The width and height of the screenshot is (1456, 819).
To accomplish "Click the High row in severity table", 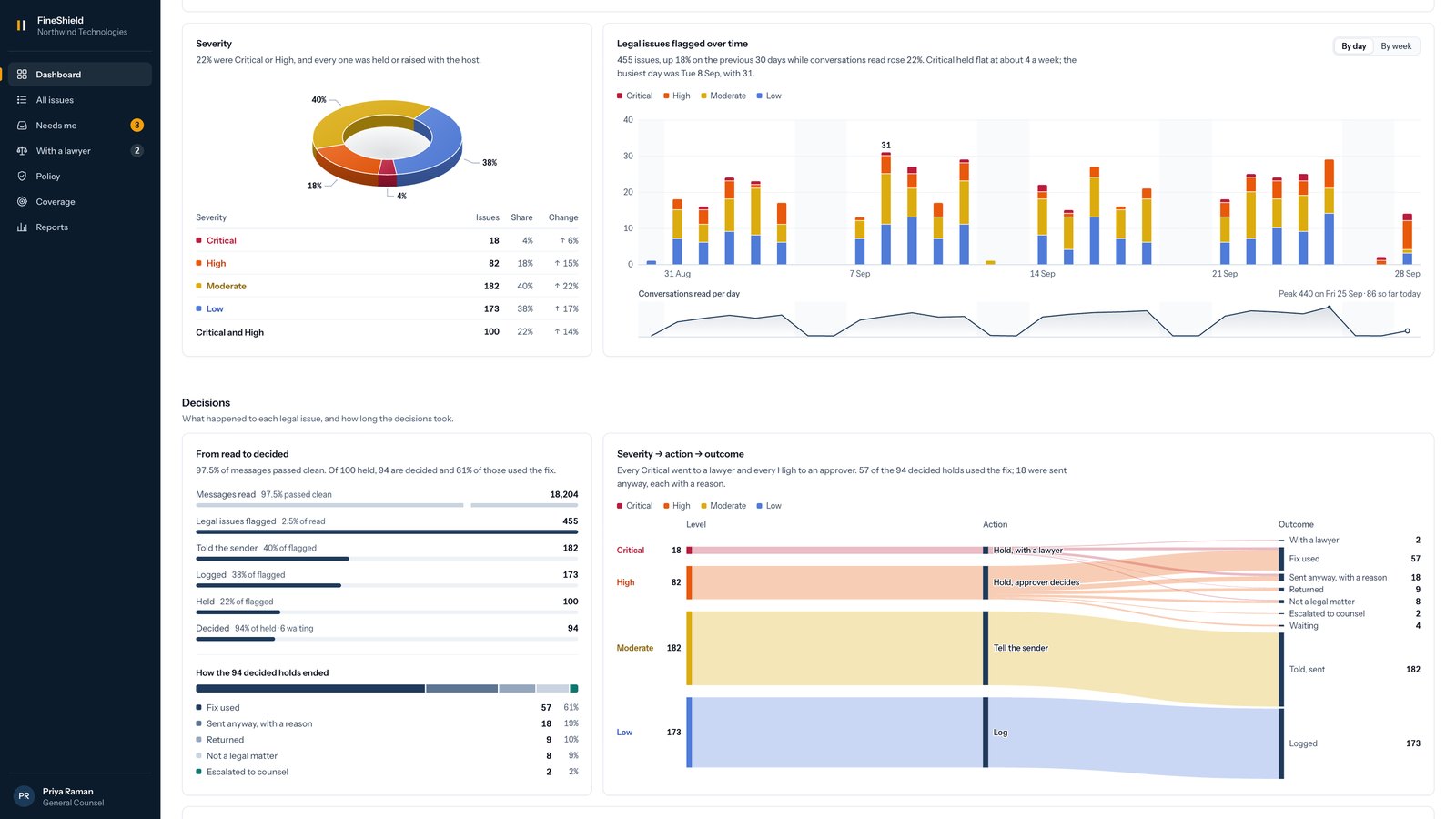I will pyautogui.click(x=387, y=263).
